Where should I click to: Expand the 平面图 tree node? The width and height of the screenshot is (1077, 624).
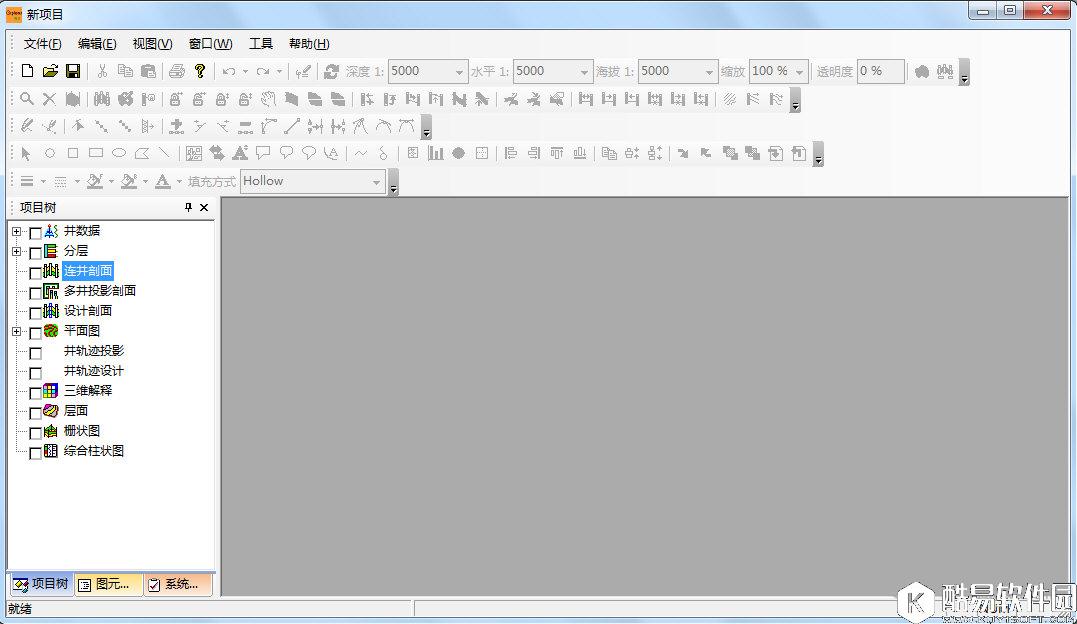click(x=14, y=331)
